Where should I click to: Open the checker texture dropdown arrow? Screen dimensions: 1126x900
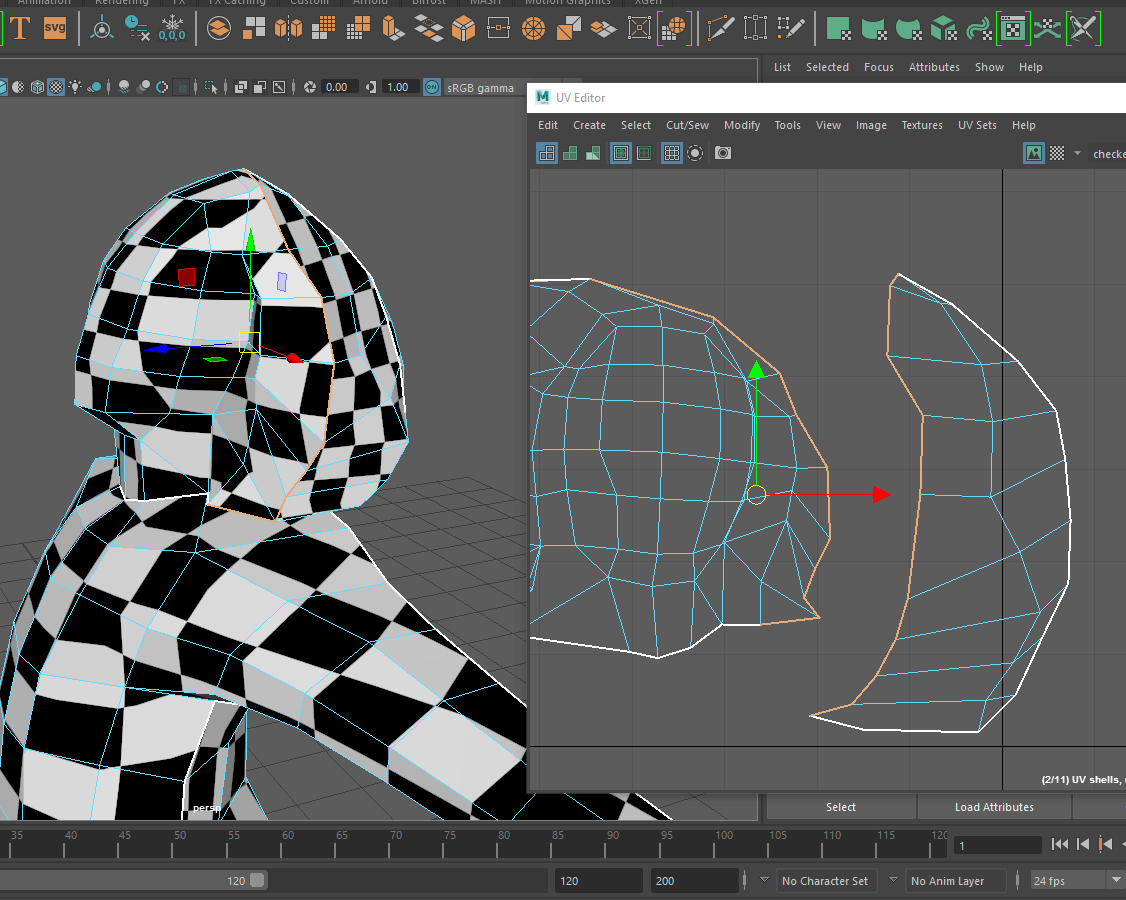pyautogui.click(x=1077, y=153)
